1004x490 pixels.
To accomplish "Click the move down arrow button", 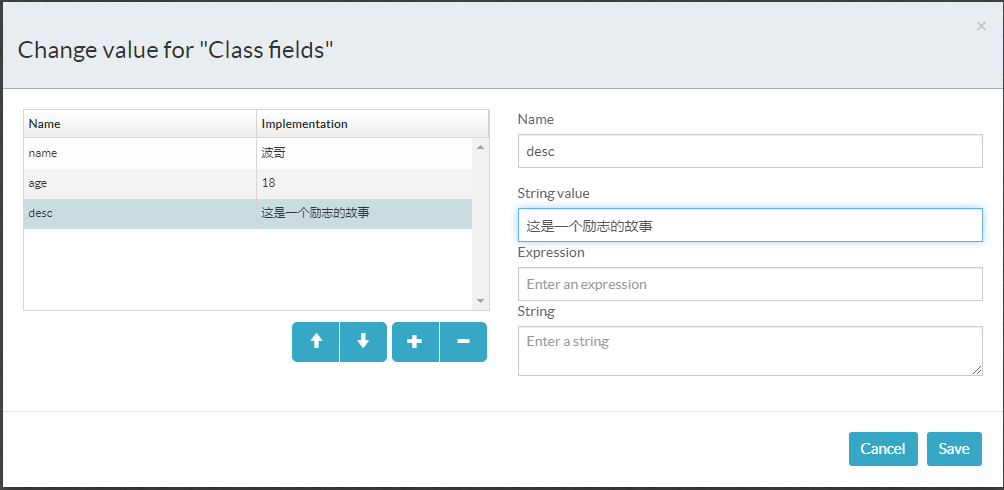I will (363, 341).
